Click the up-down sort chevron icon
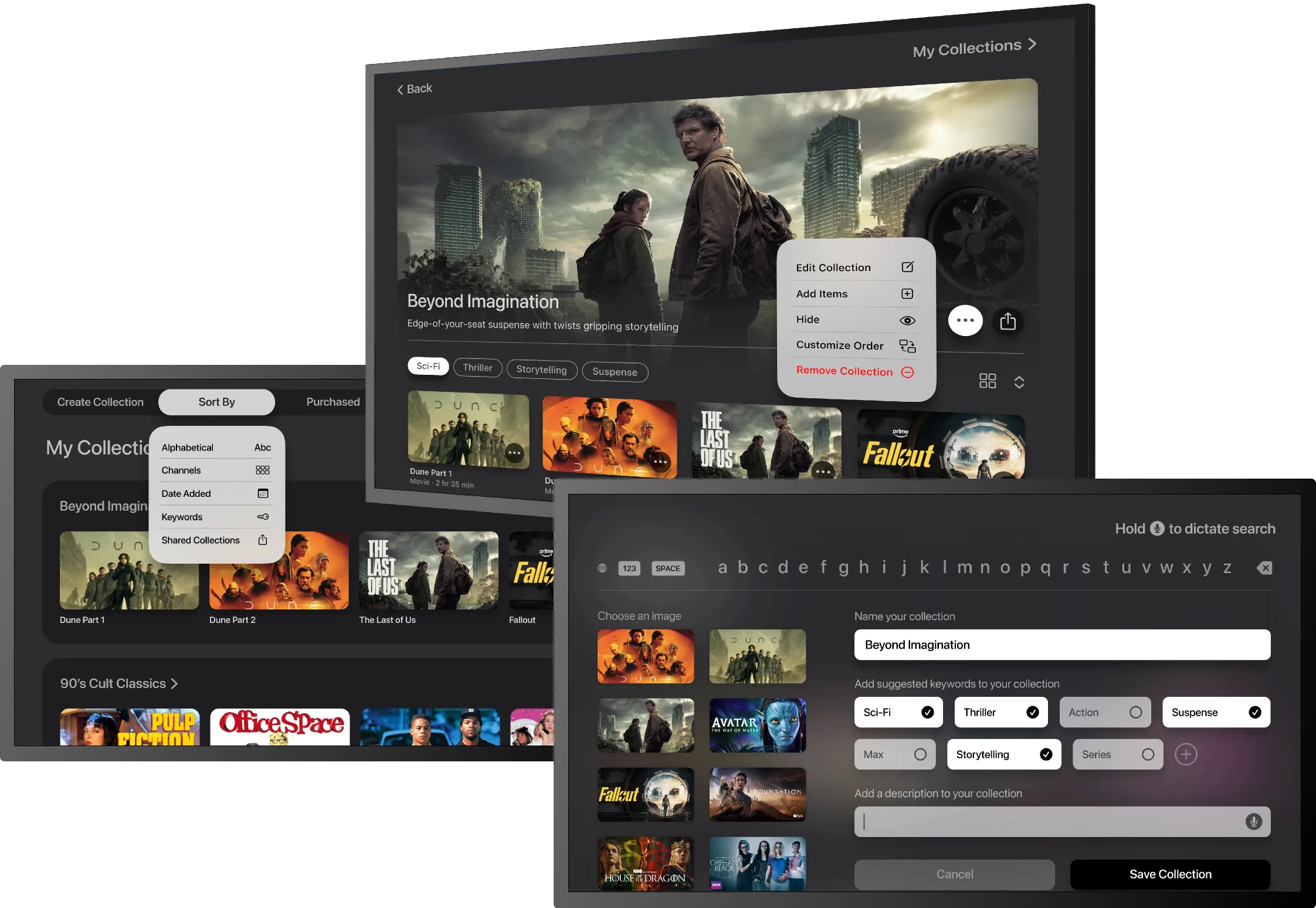 (x=1019, y=382)
